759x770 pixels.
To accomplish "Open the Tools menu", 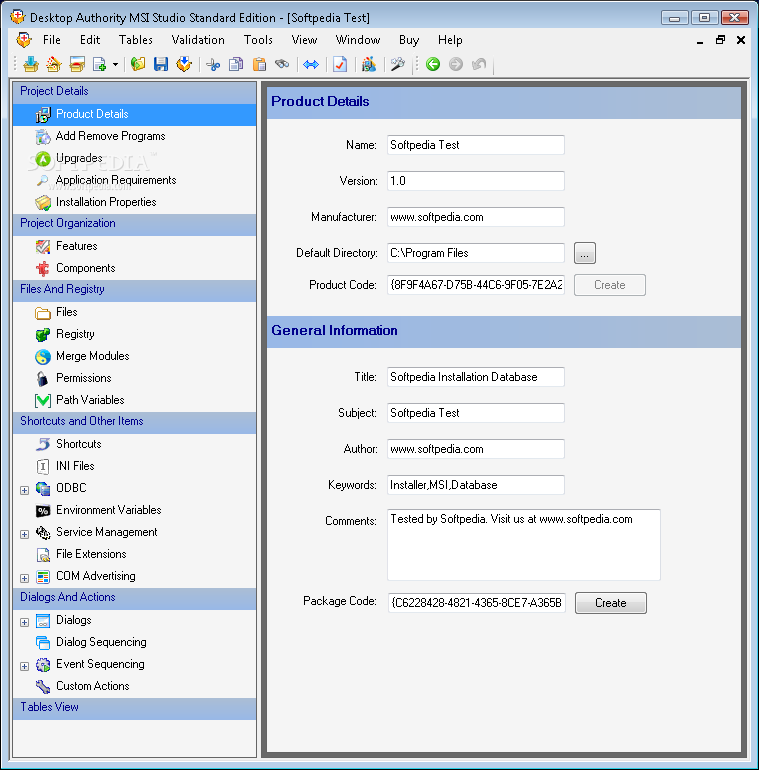I will point(258,40).
